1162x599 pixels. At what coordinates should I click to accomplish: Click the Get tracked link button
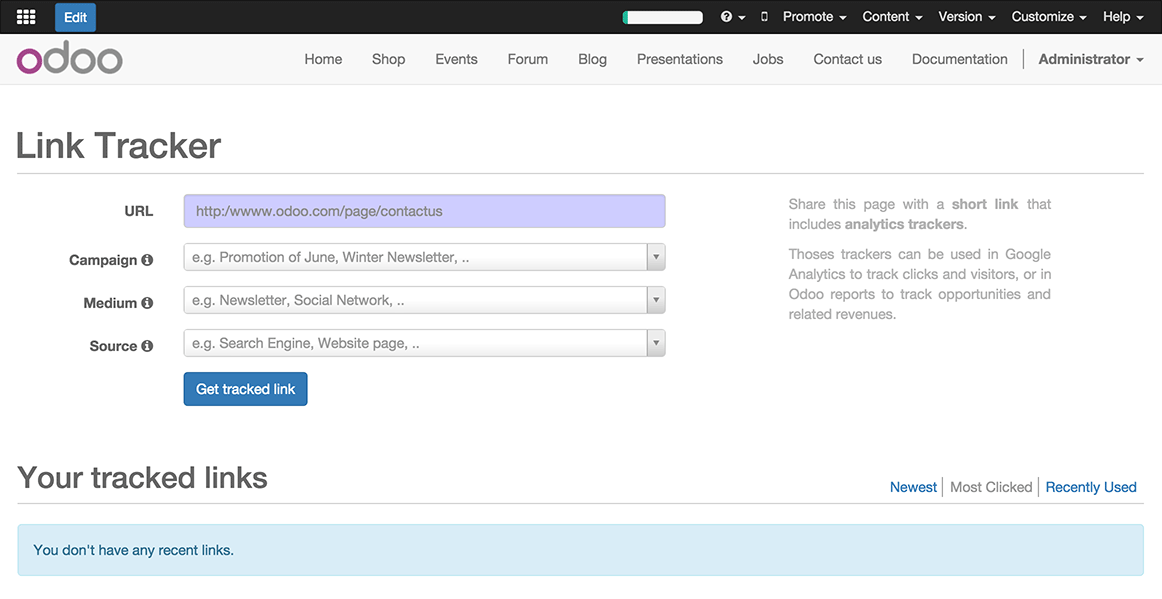[245, 389]
